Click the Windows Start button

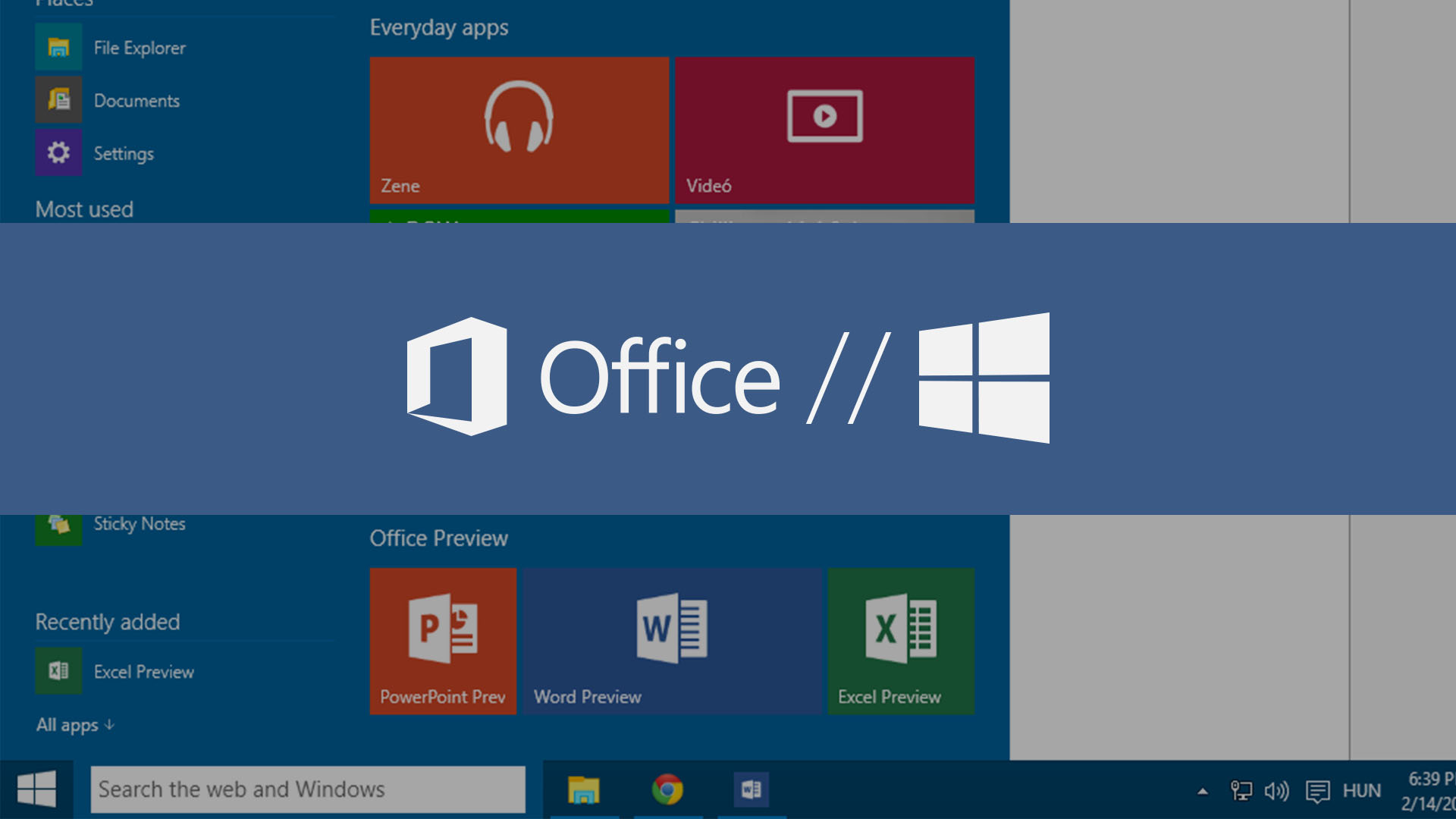[x=36, y=789]
